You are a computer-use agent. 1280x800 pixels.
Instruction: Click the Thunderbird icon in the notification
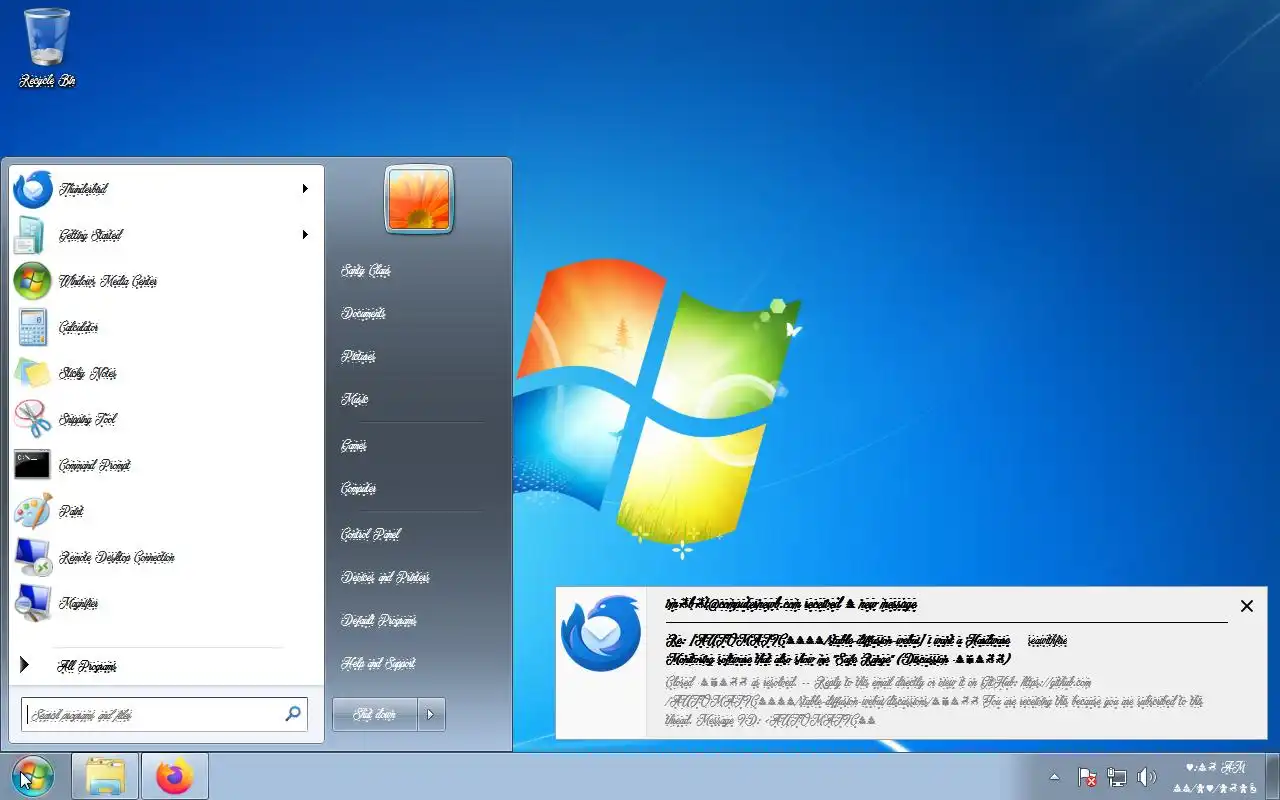coord(600,634)
